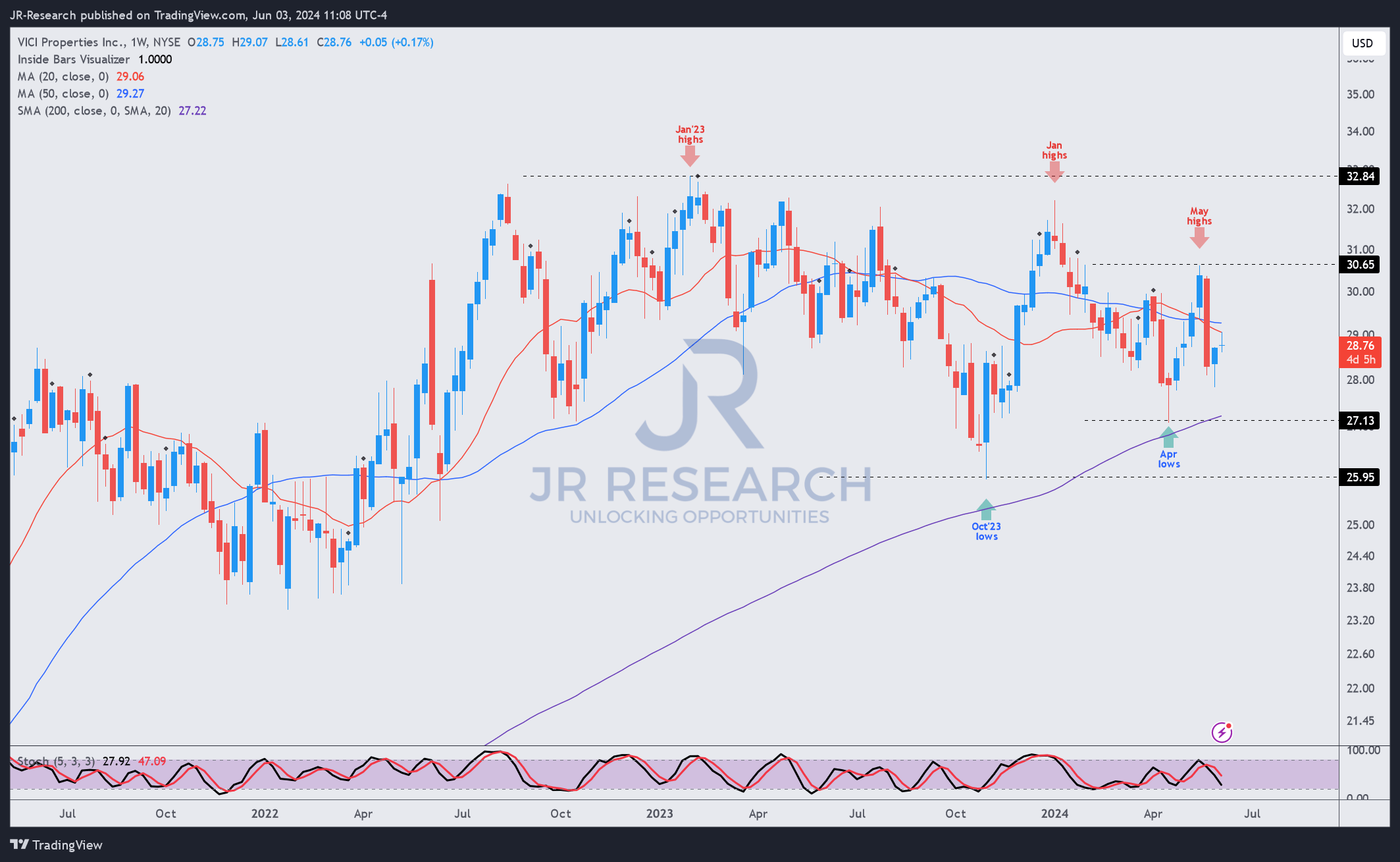1400x862 pixels.
Task: Select the Inside Bars Visualizer indicator label
Action: point(74,59)
